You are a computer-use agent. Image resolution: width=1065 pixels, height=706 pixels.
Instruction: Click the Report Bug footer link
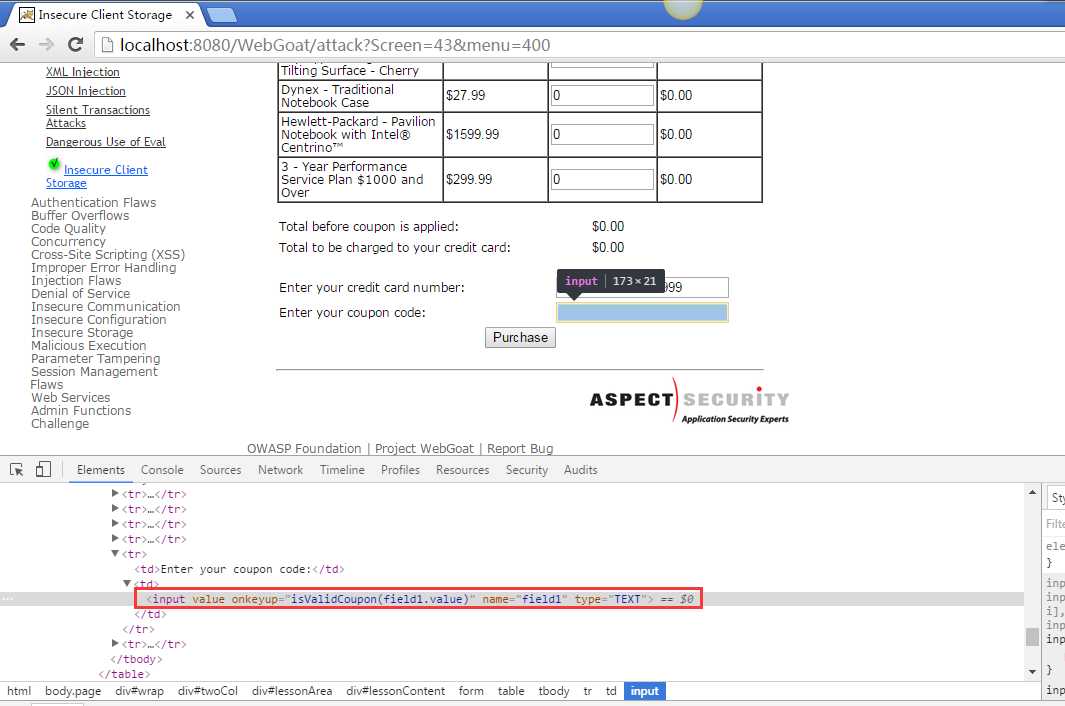[x=520, y=448]
